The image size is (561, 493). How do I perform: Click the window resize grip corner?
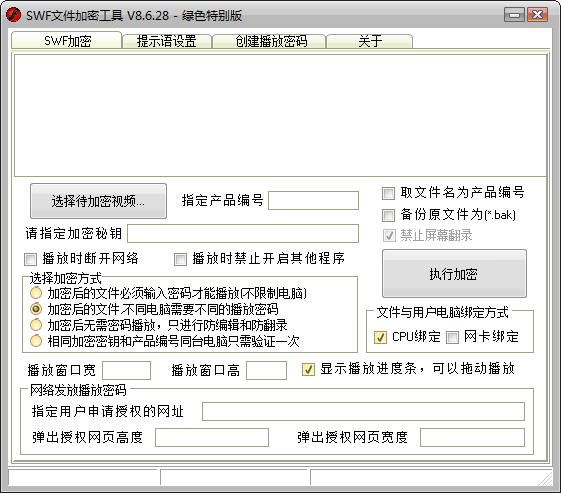[546, 480]
